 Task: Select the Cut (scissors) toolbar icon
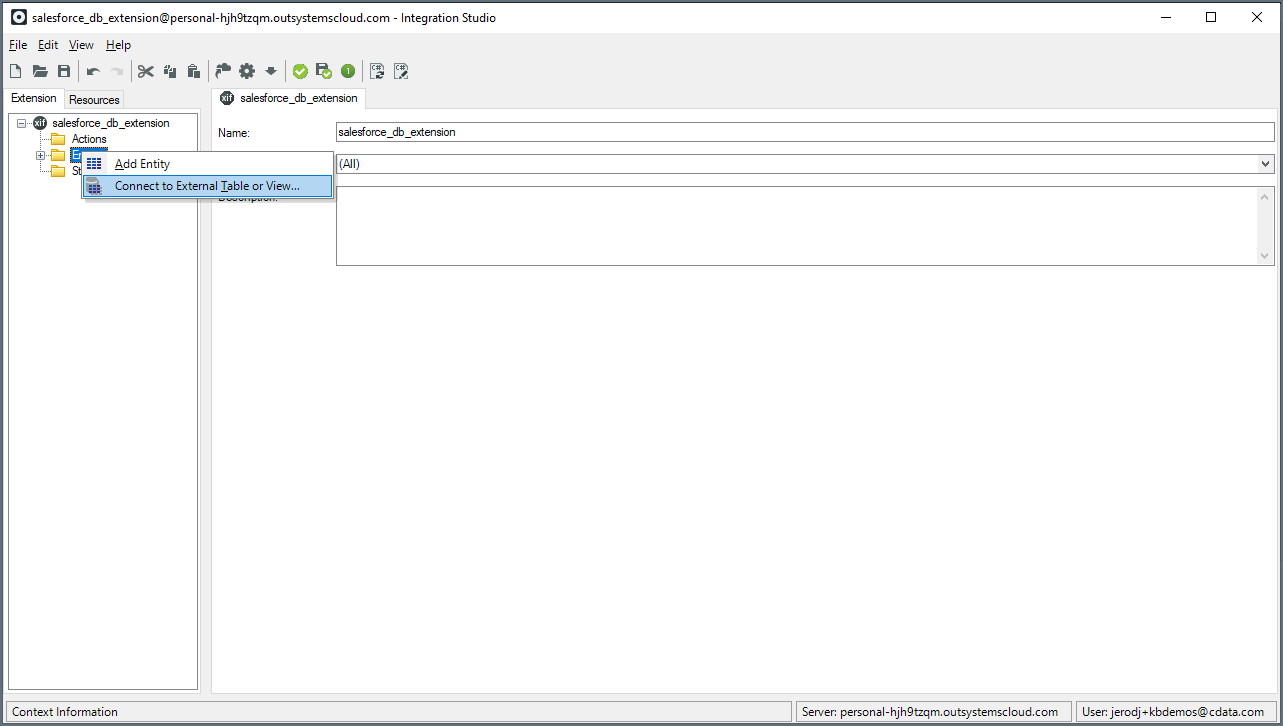pyautogui.click(x=146, y=71)
